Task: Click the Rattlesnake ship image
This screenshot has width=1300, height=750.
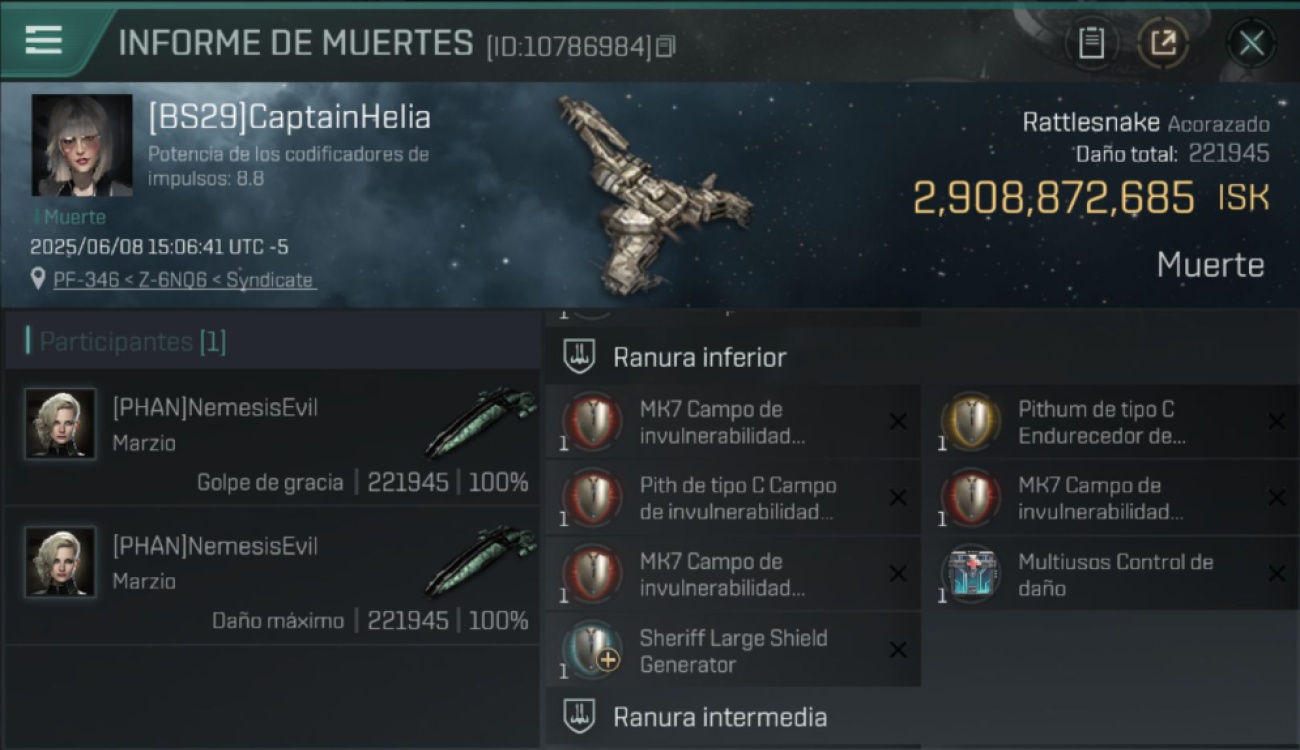Action: 655,195
